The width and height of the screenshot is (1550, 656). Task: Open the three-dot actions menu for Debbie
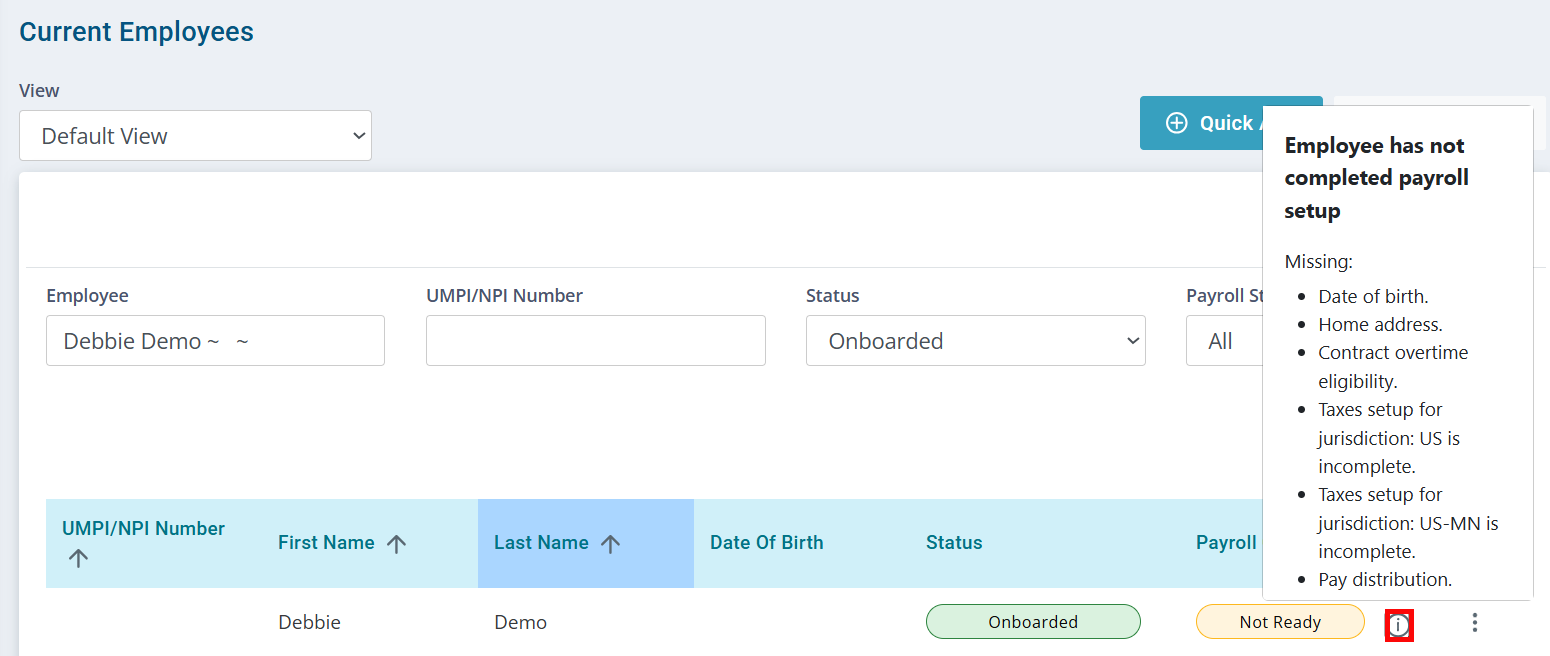coord(1474,622)
